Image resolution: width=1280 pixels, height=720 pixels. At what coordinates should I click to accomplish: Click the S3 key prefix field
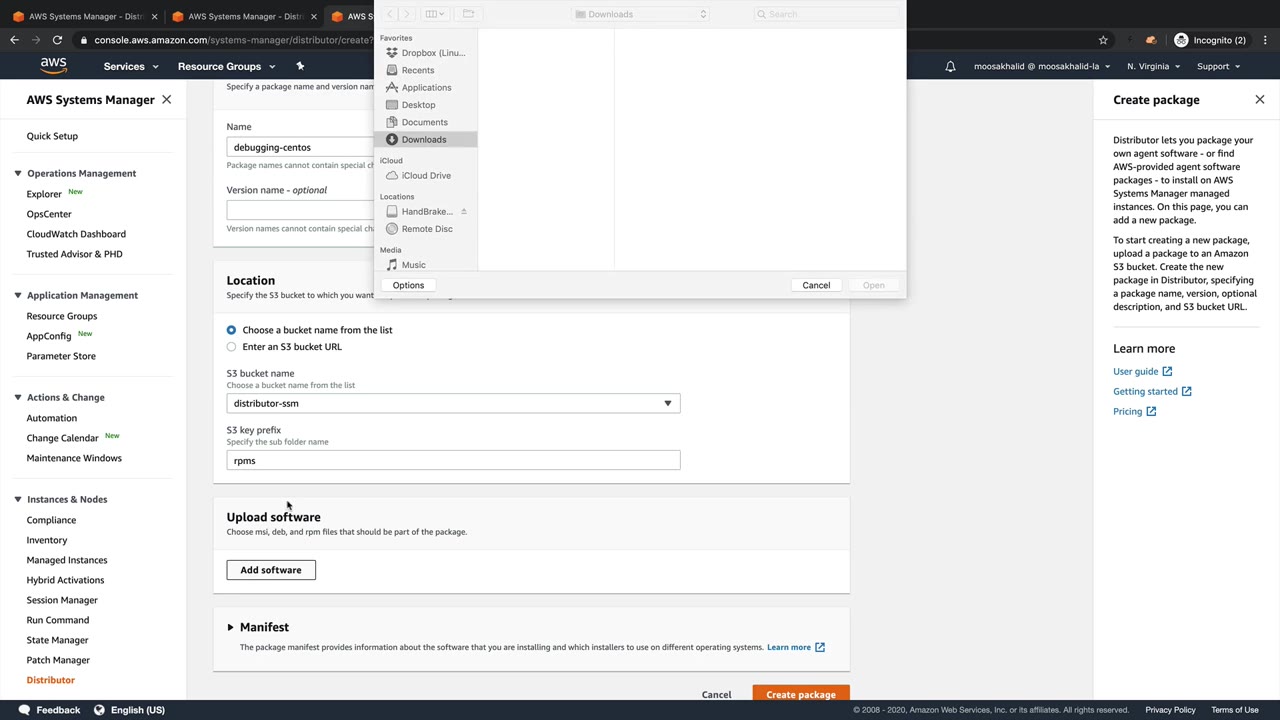tap(453, 461)
